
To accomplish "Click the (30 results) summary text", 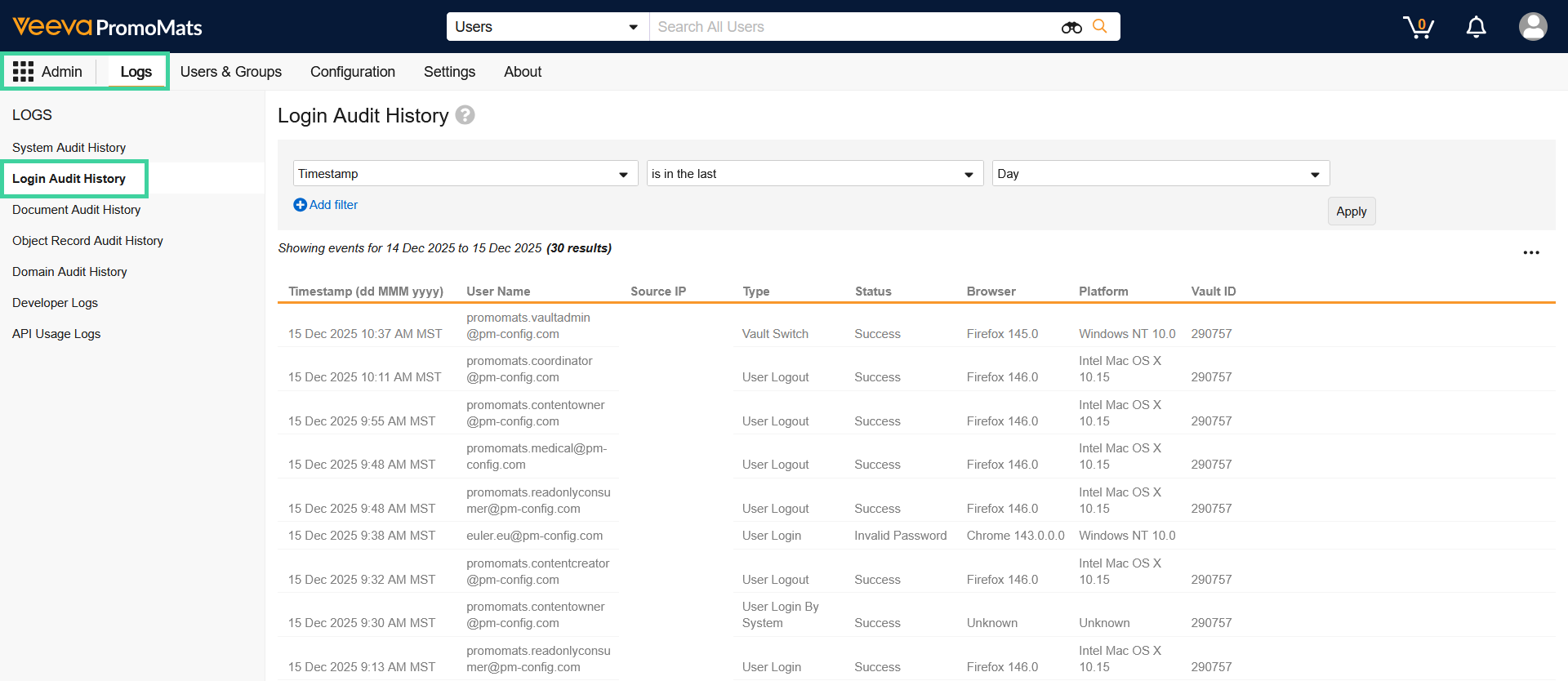I will [579, 248].
